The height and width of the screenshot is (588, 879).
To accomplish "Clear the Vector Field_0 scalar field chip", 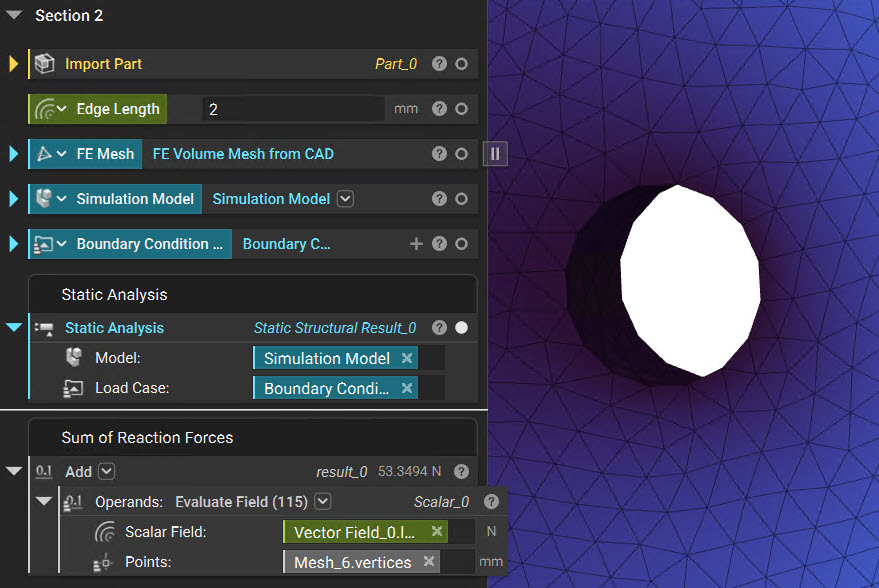I will tap(437, 531).
